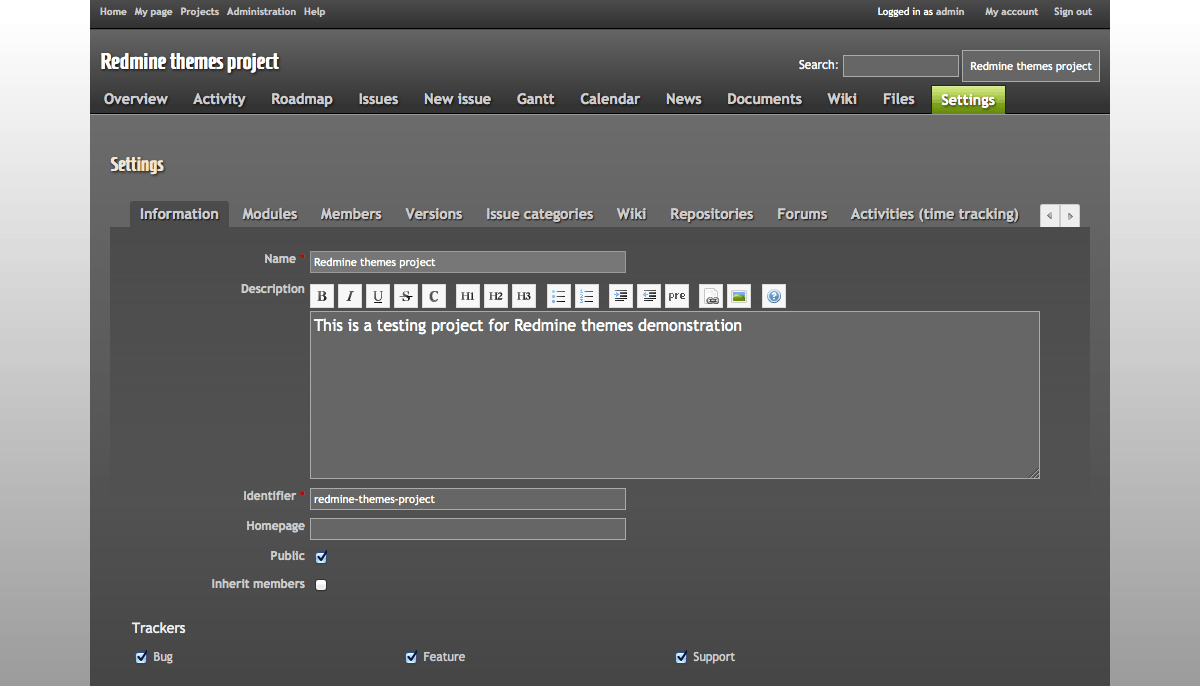Open the Gantt chart menu item
Image resolution: width=1200 pixels, height=686 pixels.
[x=536, y=99]
